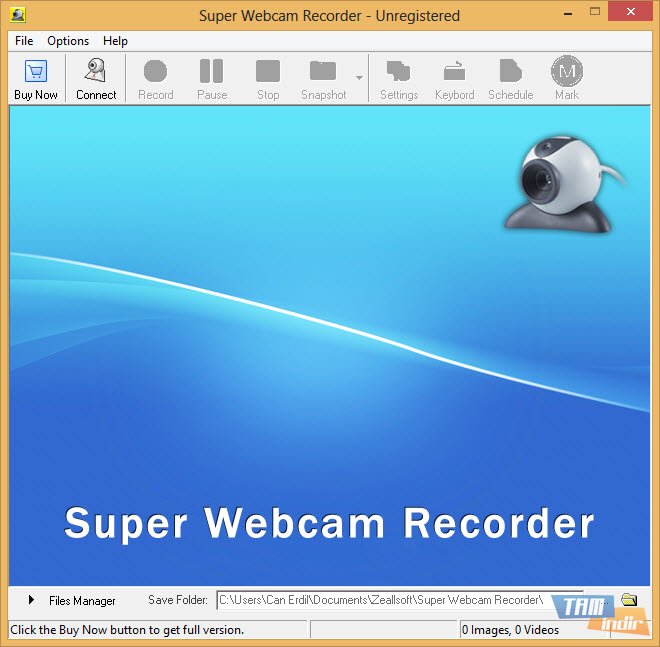The height and width of the screenshot is (647, 660).
Task: Click the Files Manager label
Action: click(x=82, y=600)
